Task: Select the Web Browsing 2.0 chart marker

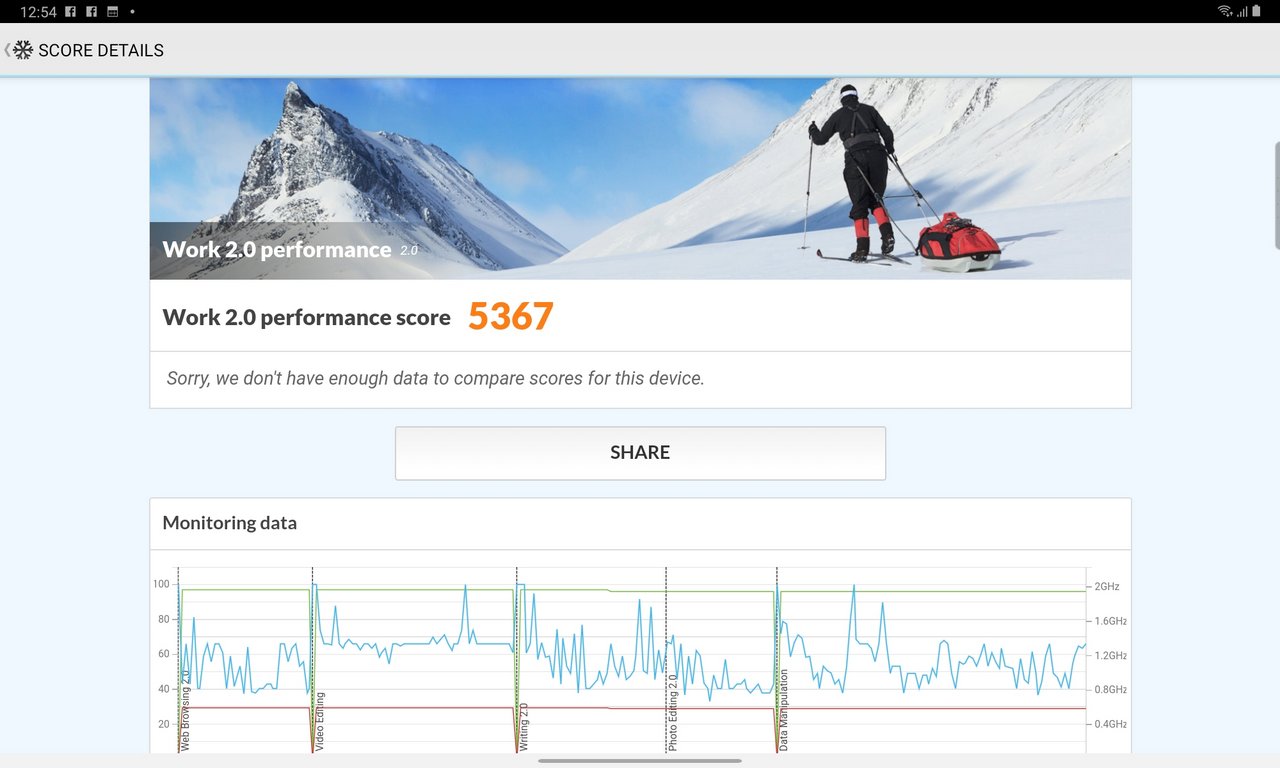Action: pos(185,710)
